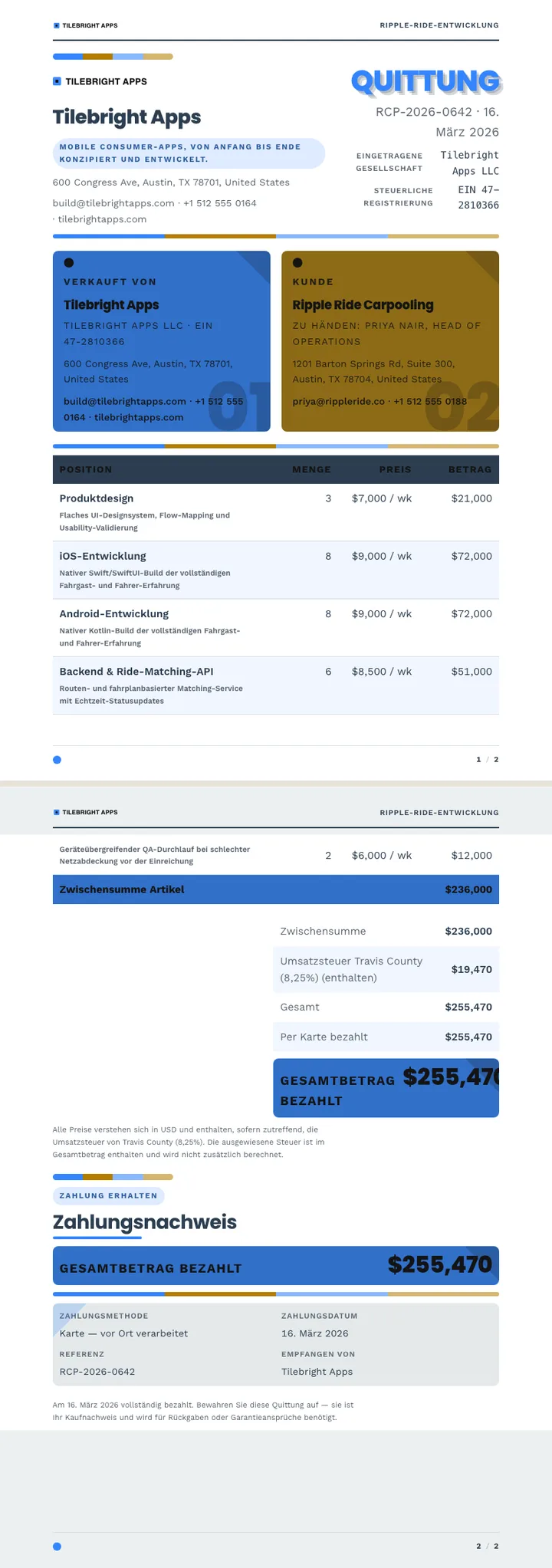
Task: Click the blue dot in page one footer
Action: [x=57, y=760]
